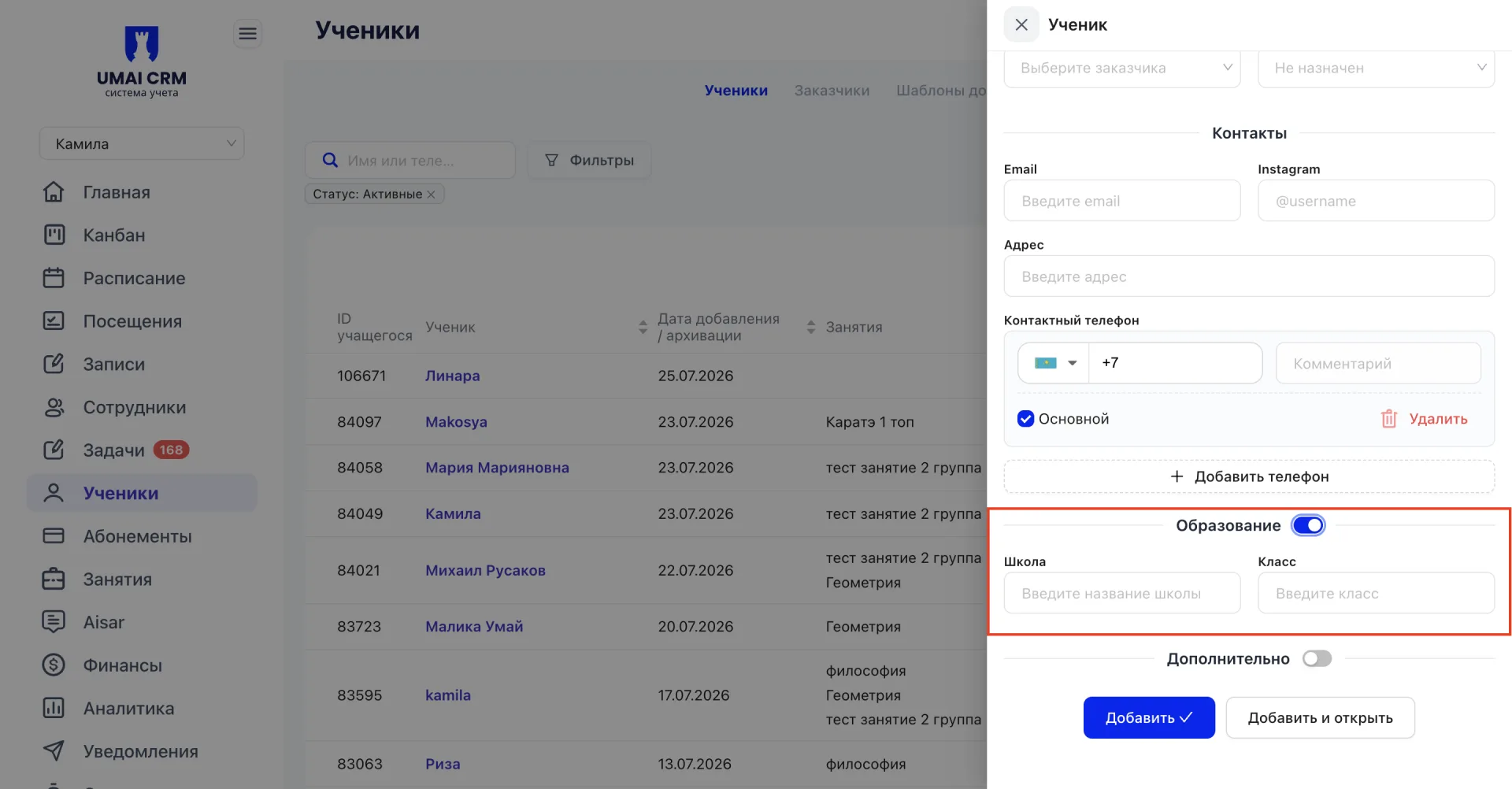This screenshot has width=1512, height=789.
Task: Uncheck the Основной phone checkbox
Action: (1025, 419)
